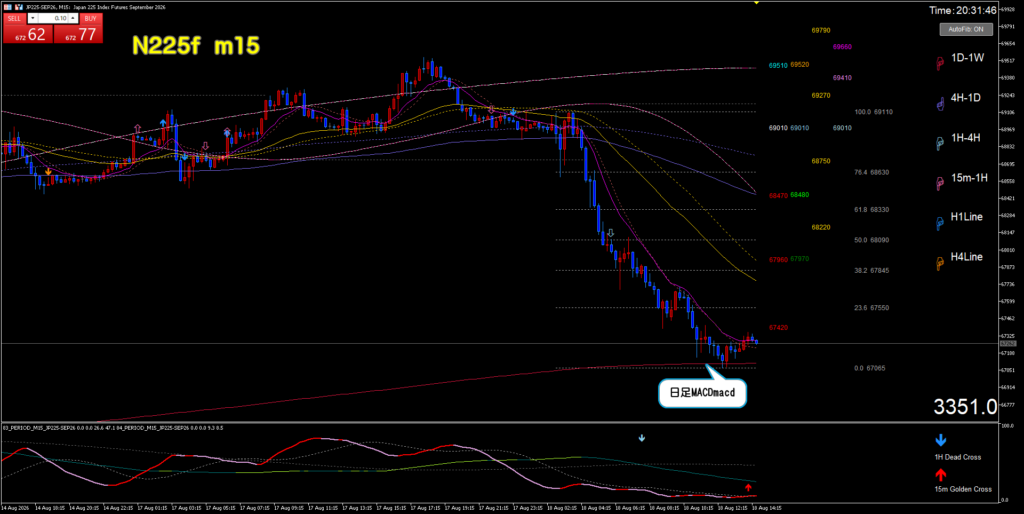This screenshot has height=514, width=1024.
Task: Click the current price tag on the price axis
Action: pos(1008,343)
